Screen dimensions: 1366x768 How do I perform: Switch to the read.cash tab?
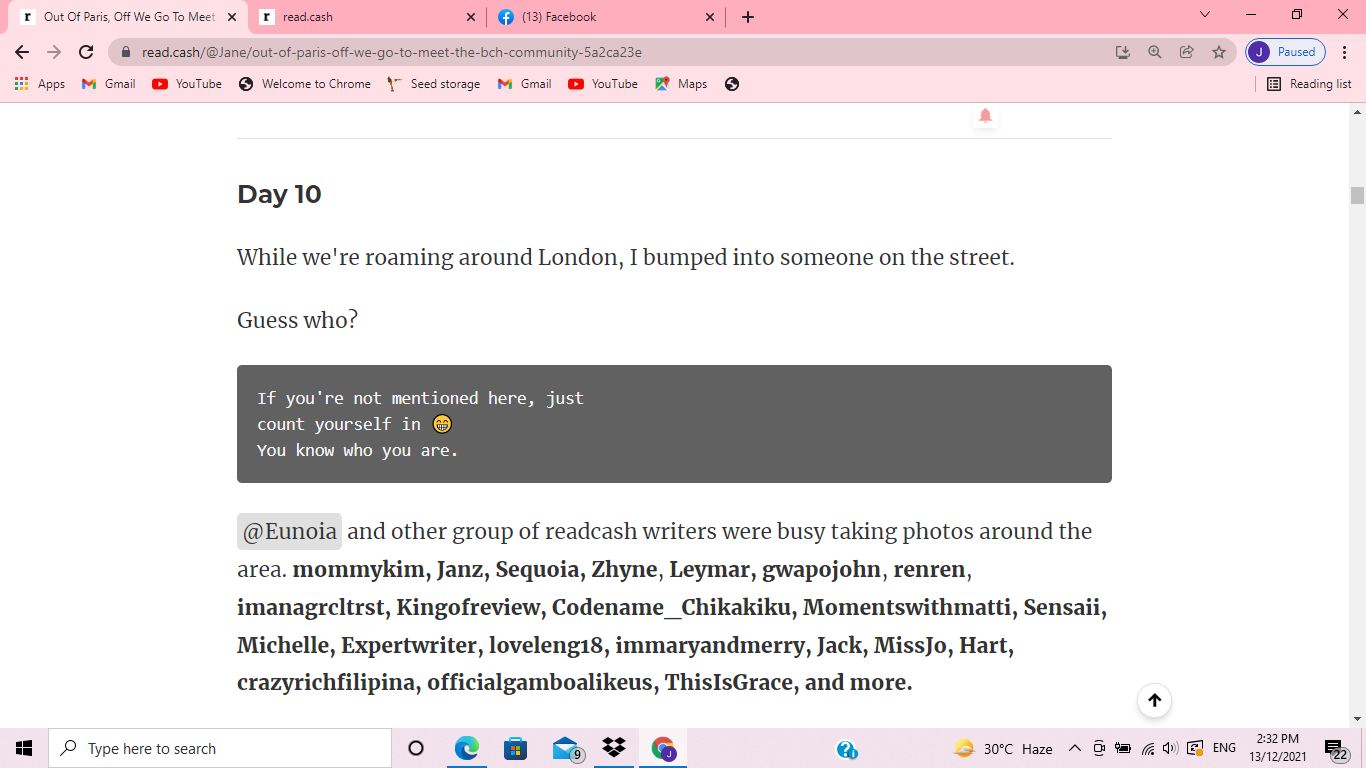[x=366, y=17]
